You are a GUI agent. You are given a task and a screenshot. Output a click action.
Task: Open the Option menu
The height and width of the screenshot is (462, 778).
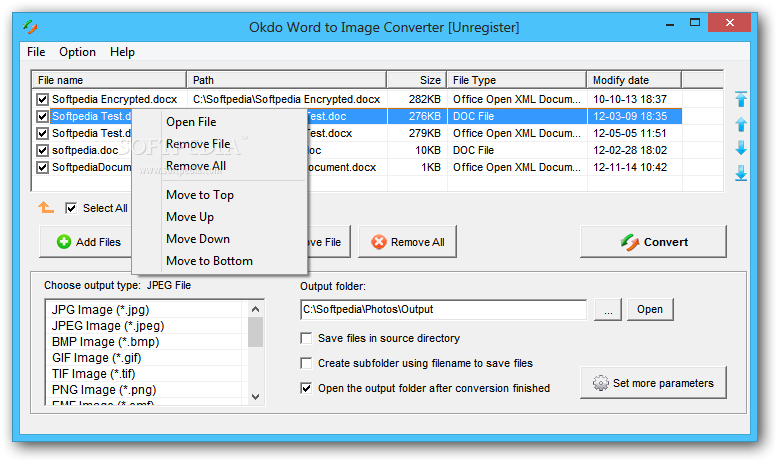pos(77,52)
